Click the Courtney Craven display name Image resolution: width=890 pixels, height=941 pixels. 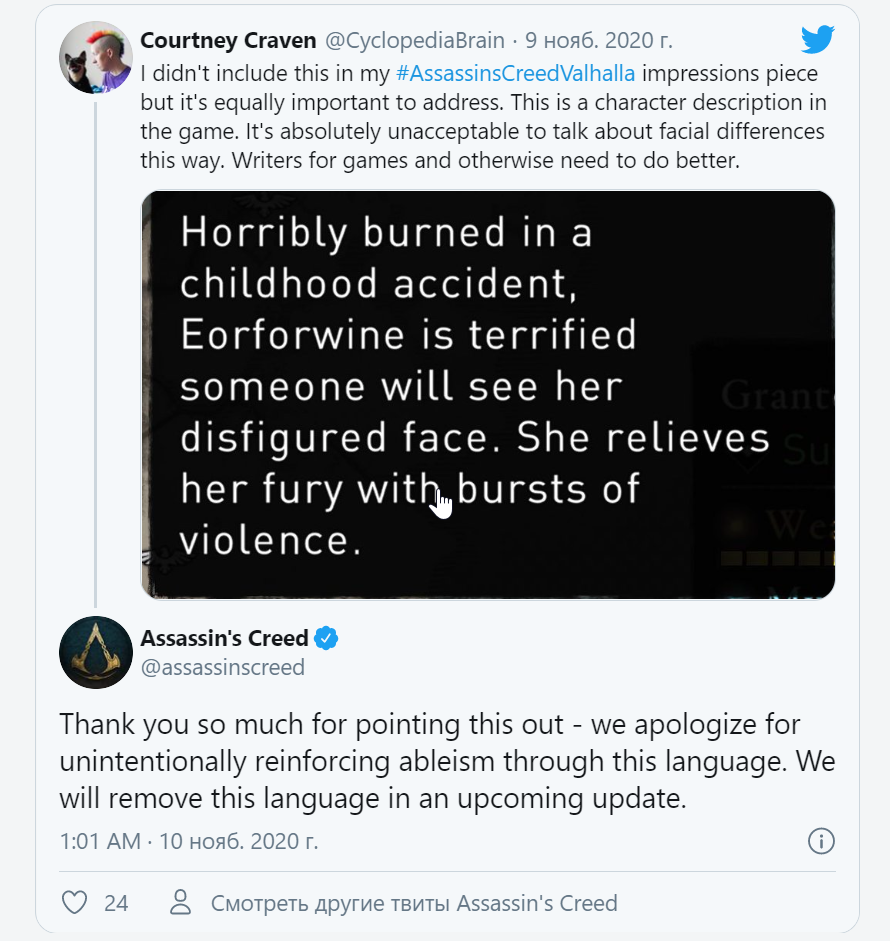point(228,41)
